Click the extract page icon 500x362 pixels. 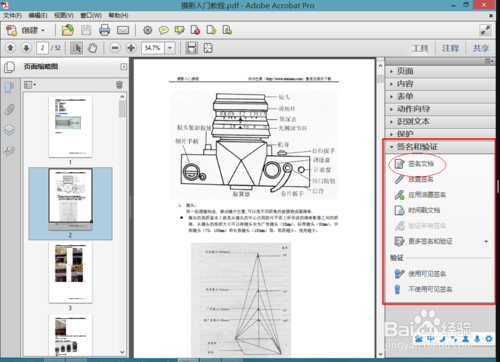[x=211, y=30]
